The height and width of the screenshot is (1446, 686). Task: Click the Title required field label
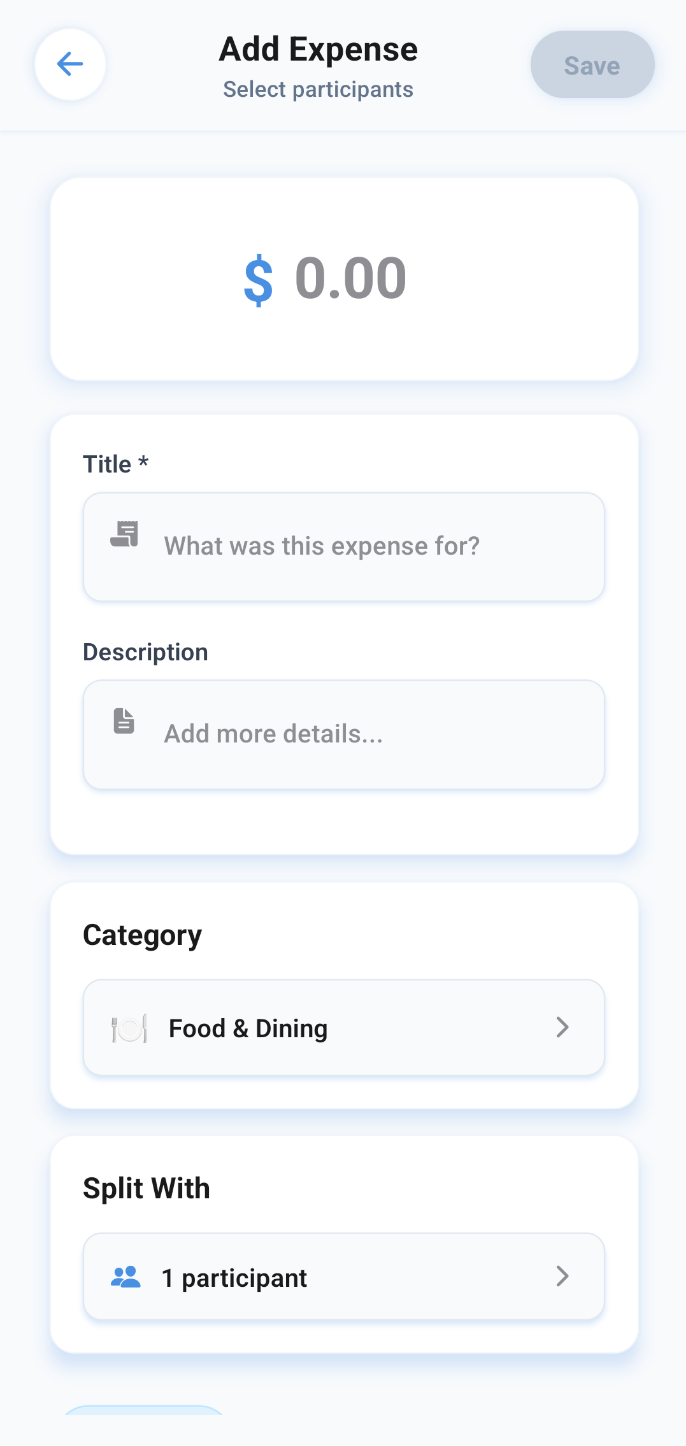(116, 463)
